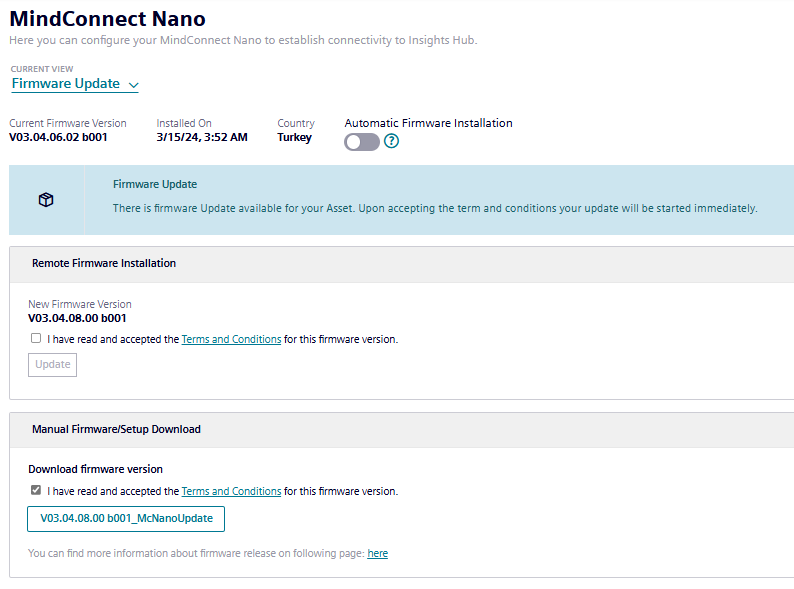Click the country value Turkey
The height and width of the screenshot is (589, 794).
click(x=295, y=137)
